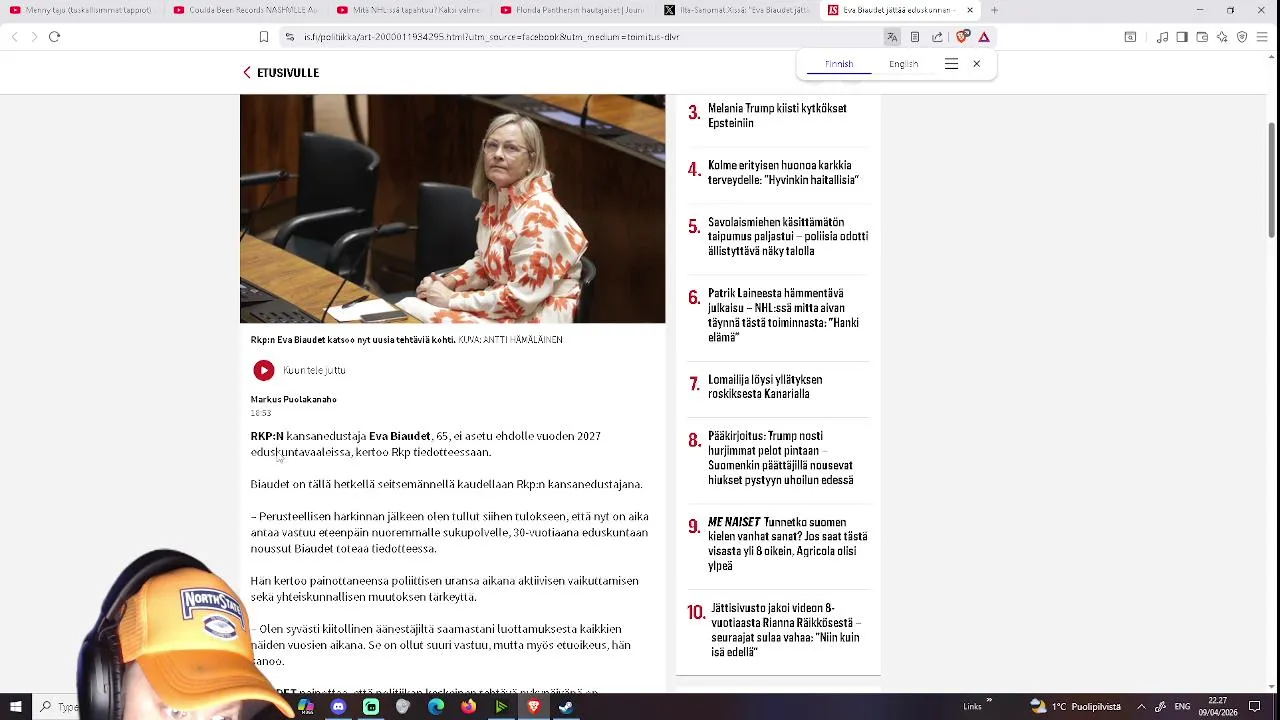Open the Brave Wallet icon
This screenshot has height=720, width=1280.
click(x=1202, y=37)
